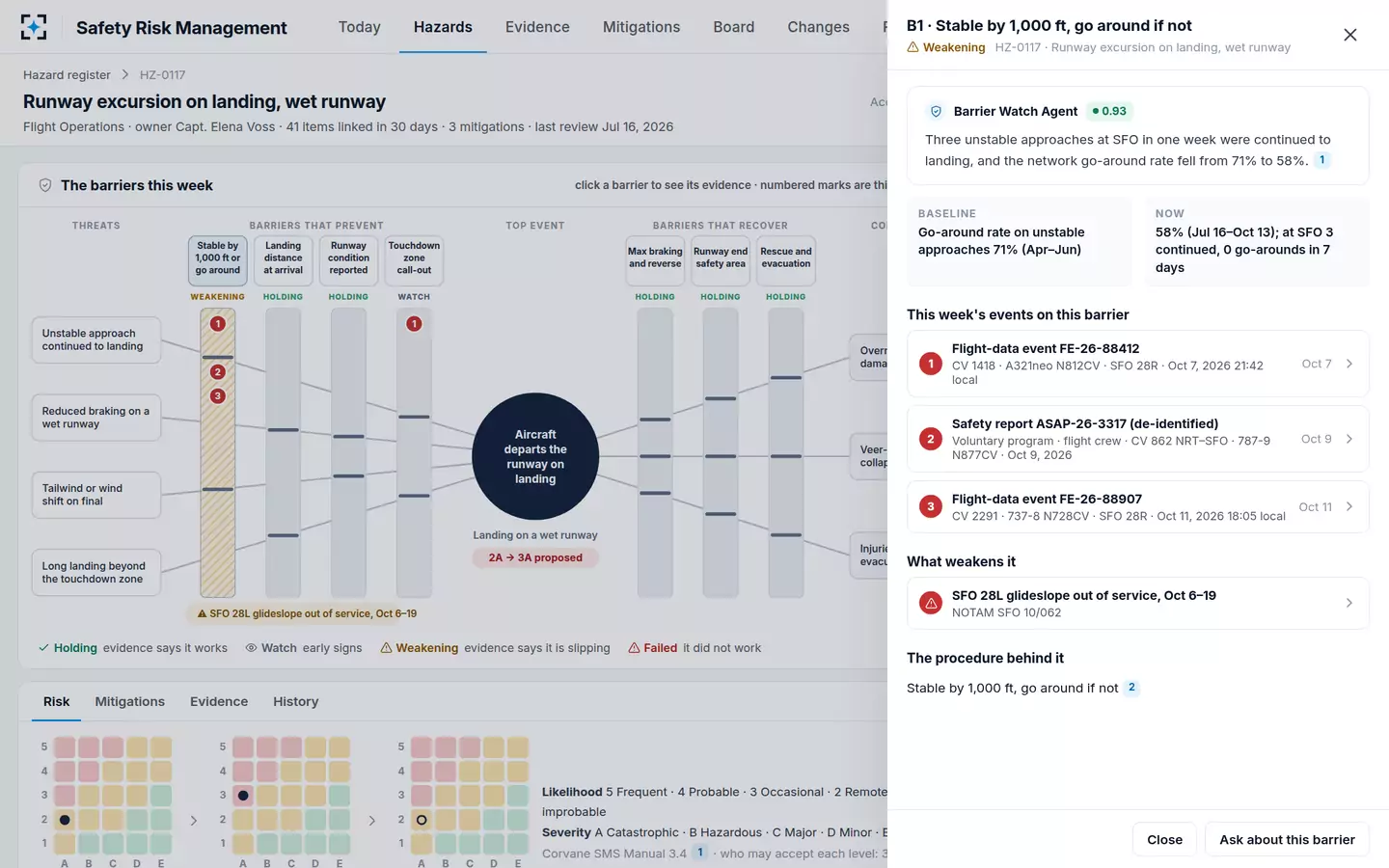The image size is (1389, 868).
Task: Open Safety report ASAP-26-3317 via its chevron
Action: [x=1349, y=439]
